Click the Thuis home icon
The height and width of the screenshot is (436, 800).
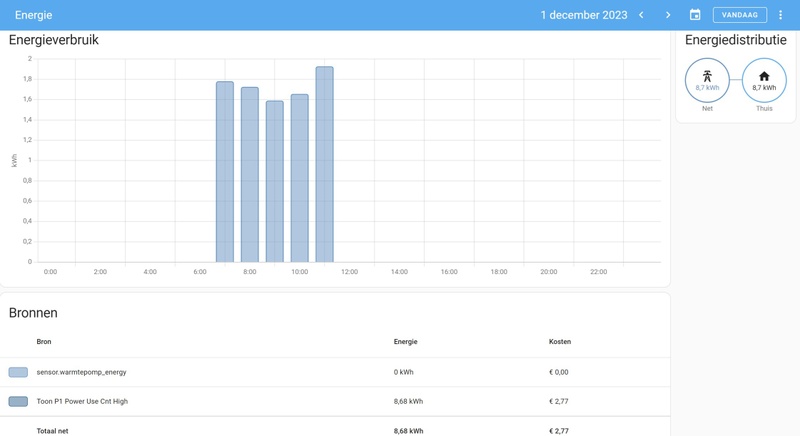(764, 76)
